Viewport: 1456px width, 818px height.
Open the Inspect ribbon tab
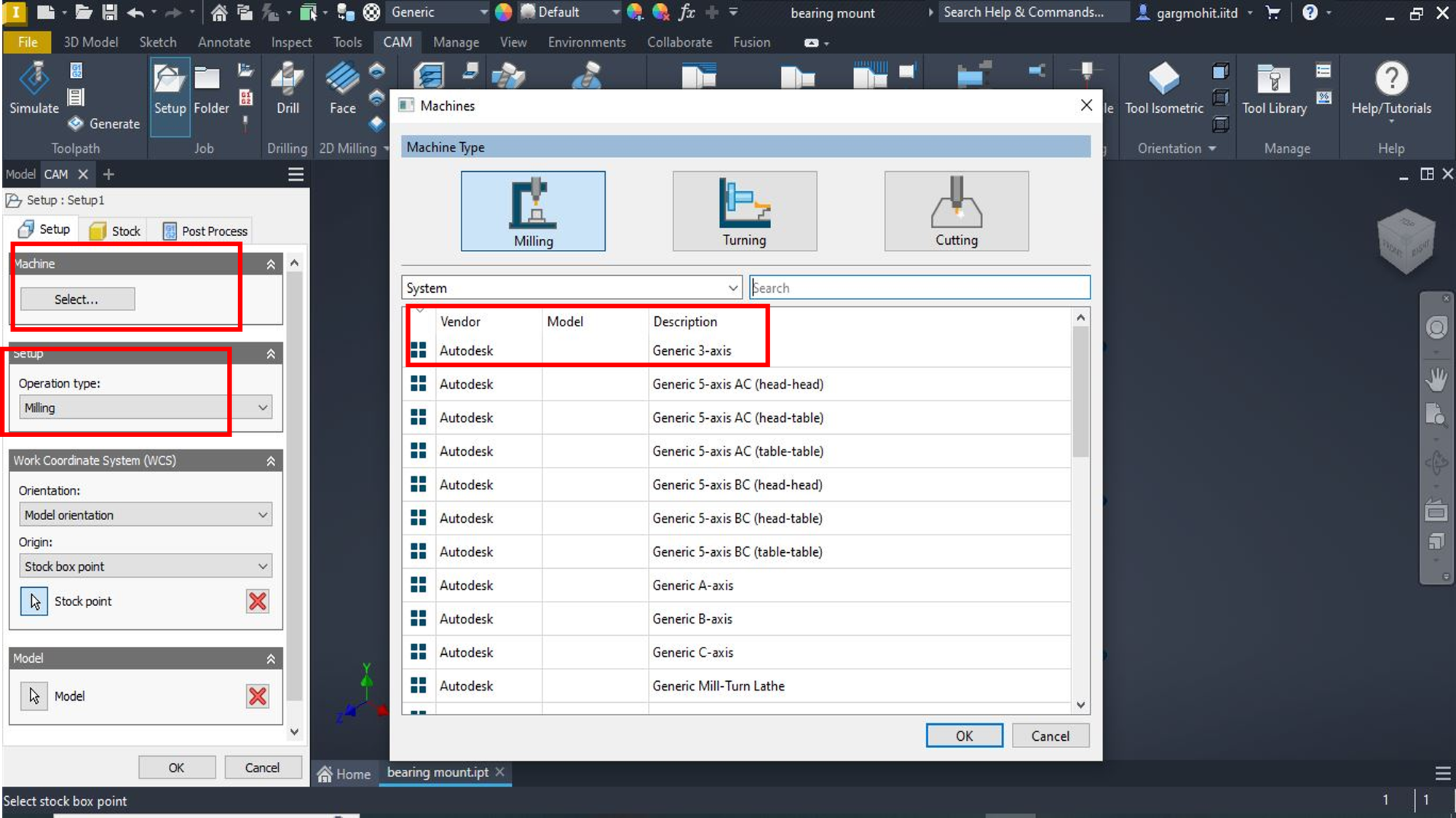pos(291,42)
